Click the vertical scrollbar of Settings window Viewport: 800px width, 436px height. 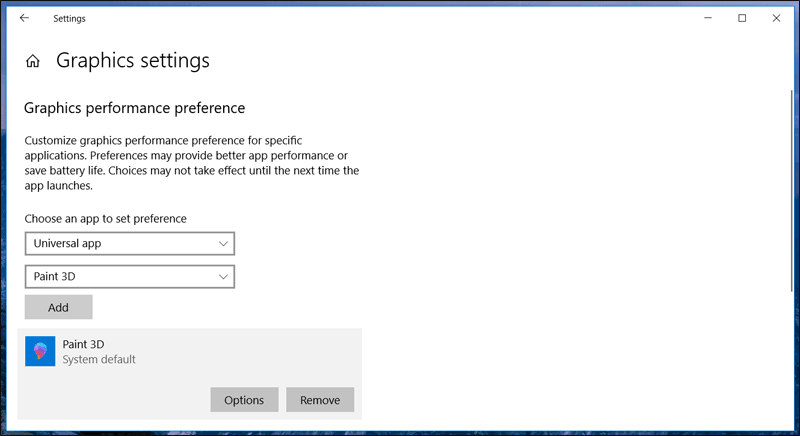click(791, 190)
